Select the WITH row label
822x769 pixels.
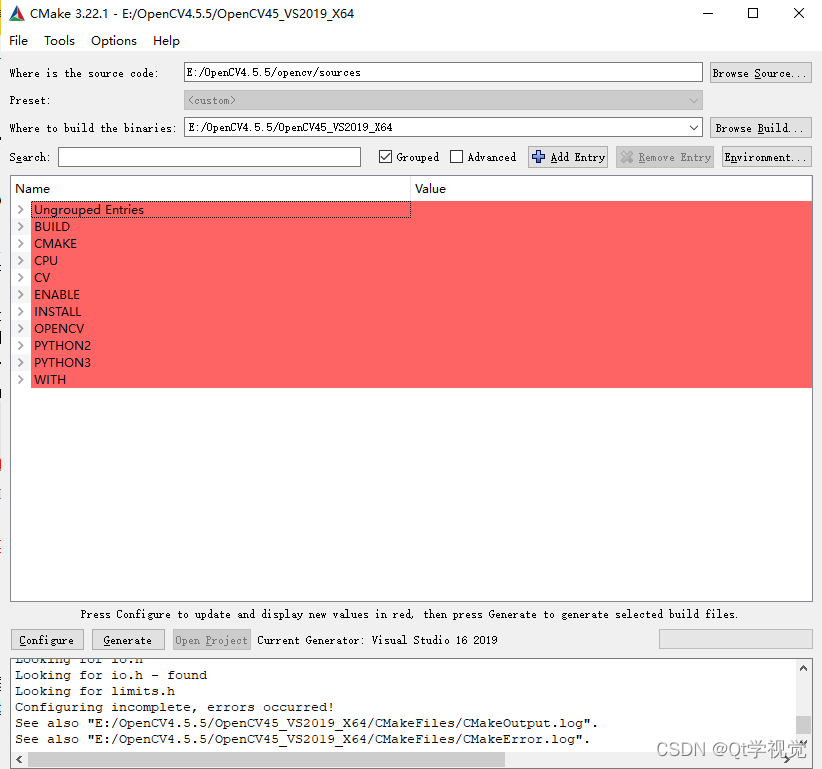50,380
